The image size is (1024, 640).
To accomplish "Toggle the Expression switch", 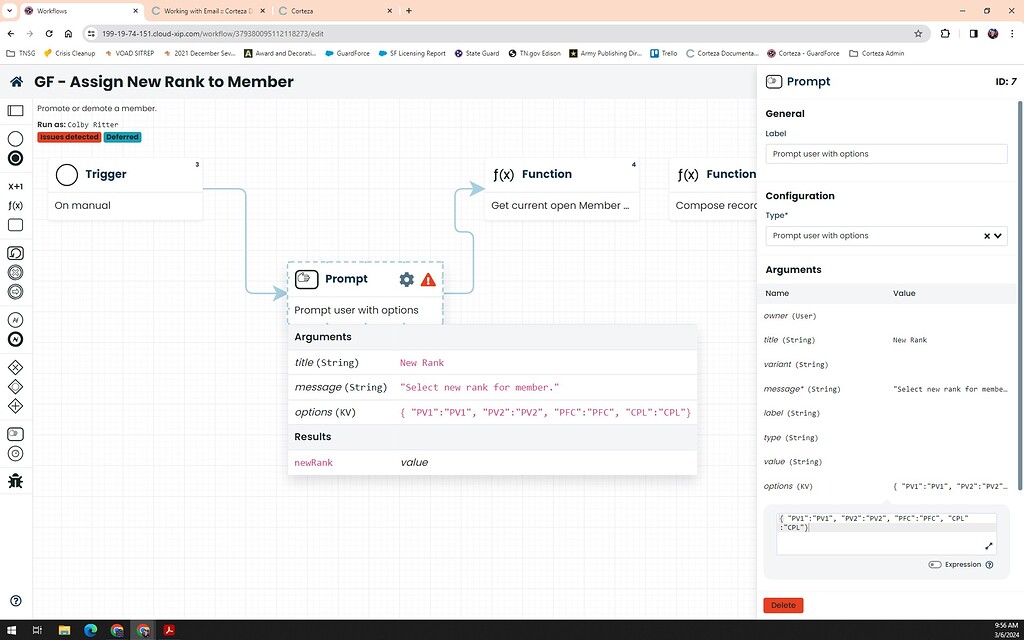I will click(935, 565).
